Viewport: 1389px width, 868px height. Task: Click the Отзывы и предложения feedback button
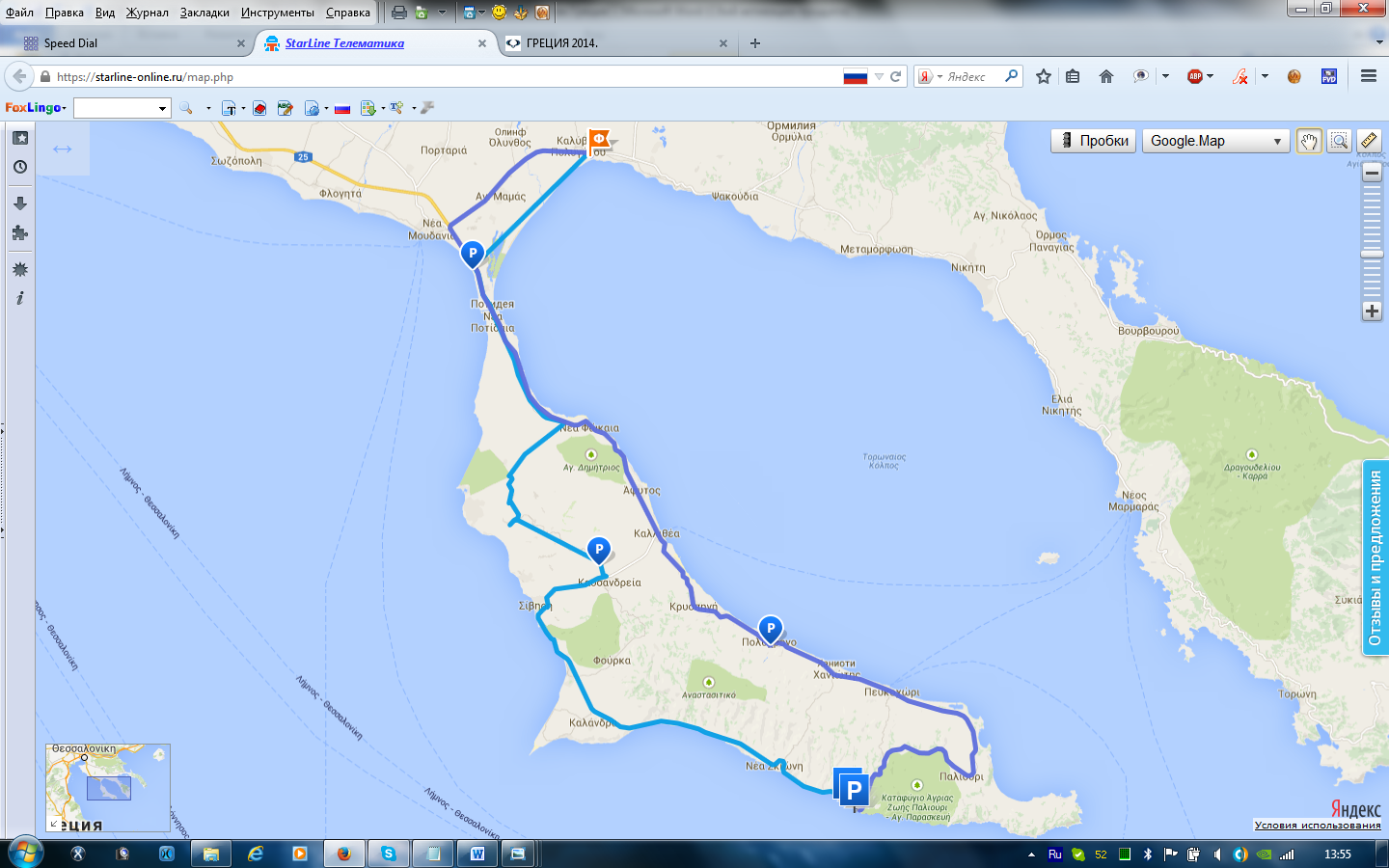[1375, 558]
